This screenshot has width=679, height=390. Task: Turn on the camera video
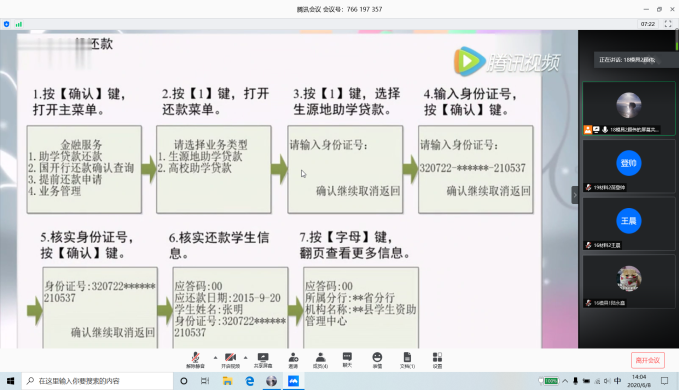click(230, 360)
